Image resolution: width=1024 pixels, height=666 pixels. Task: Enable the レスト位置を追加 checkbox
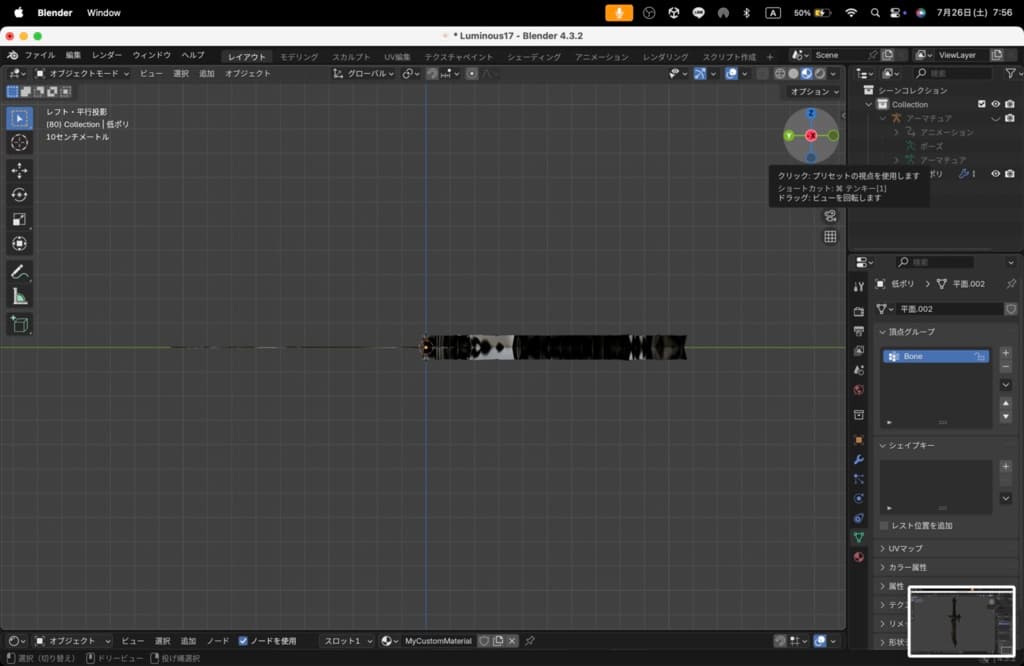coord(884,525)
